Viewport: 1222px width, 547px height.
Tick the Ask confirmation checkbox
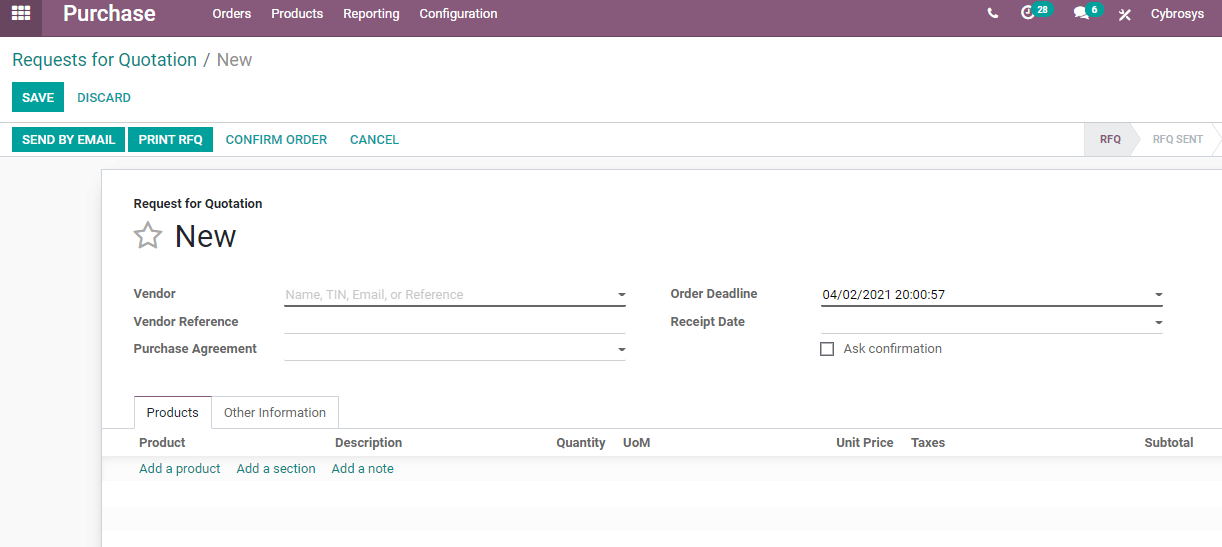pos(827,349)
